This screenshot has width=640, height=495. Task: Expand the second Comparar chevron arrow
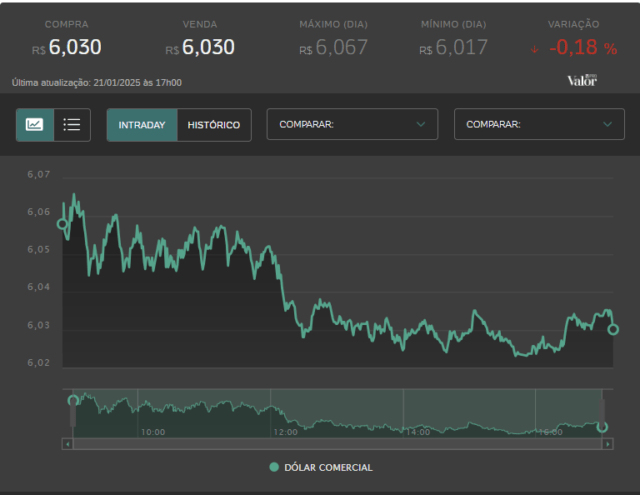coord(607,124)
